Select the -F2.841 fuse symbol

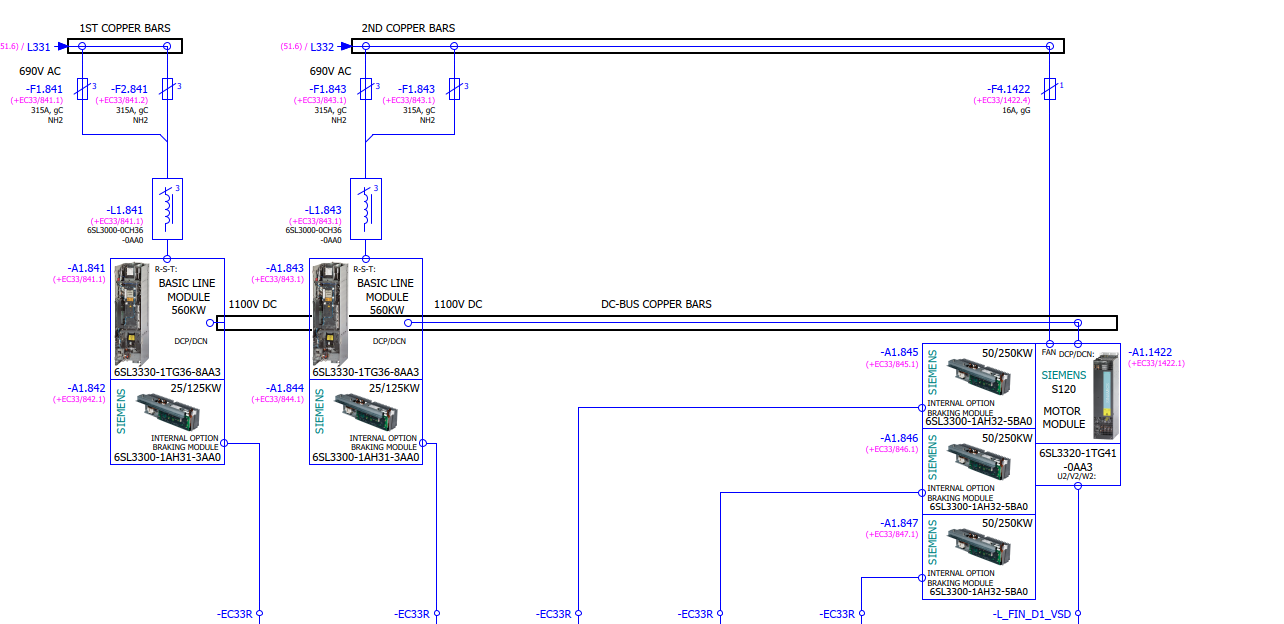167,89
